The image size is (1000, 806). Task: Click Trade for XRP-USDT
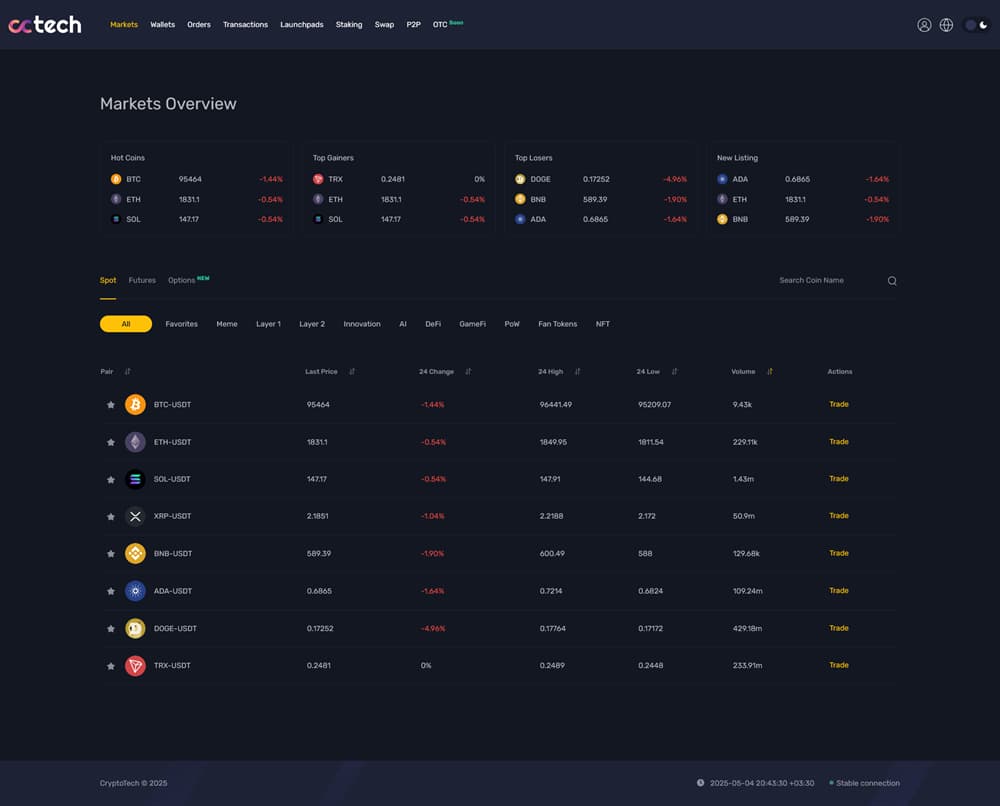(839, 516)
